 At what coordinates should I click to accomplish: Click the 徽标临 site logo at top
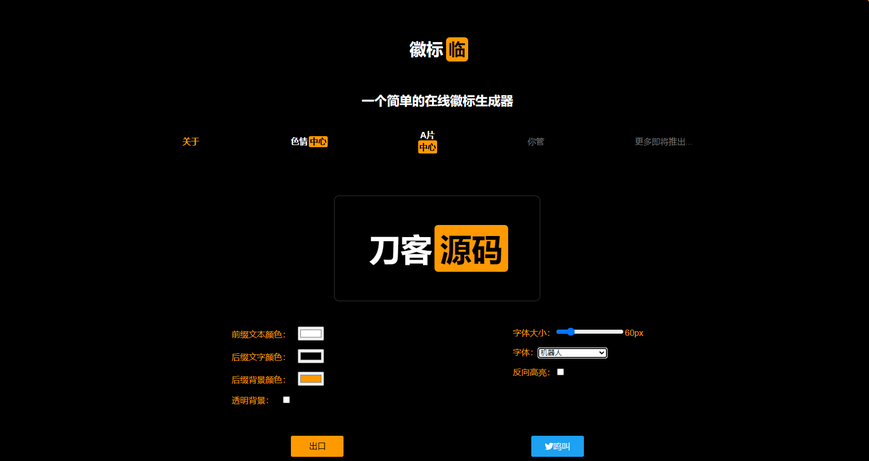pos(438,50)
